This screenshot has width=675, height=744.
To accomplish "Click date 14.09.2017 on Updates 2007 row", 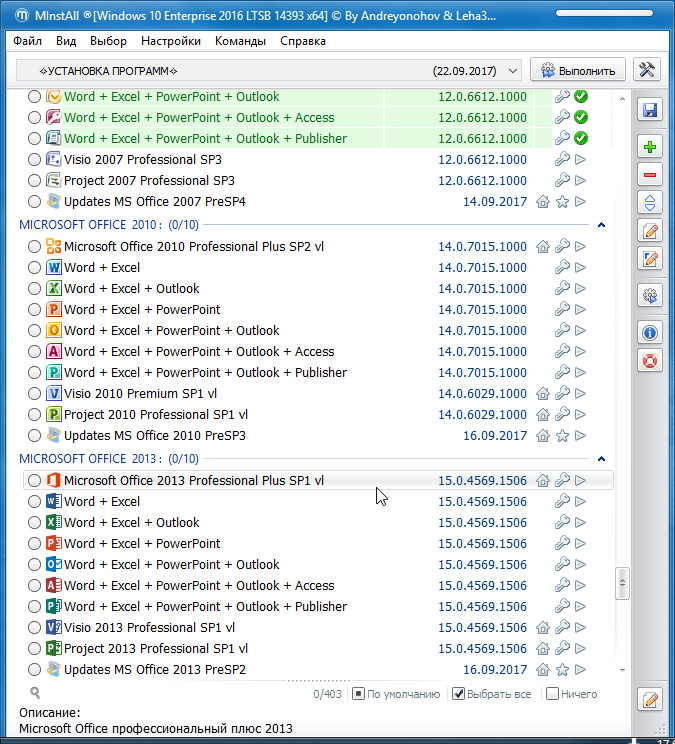I will click(x=495, y=202).
